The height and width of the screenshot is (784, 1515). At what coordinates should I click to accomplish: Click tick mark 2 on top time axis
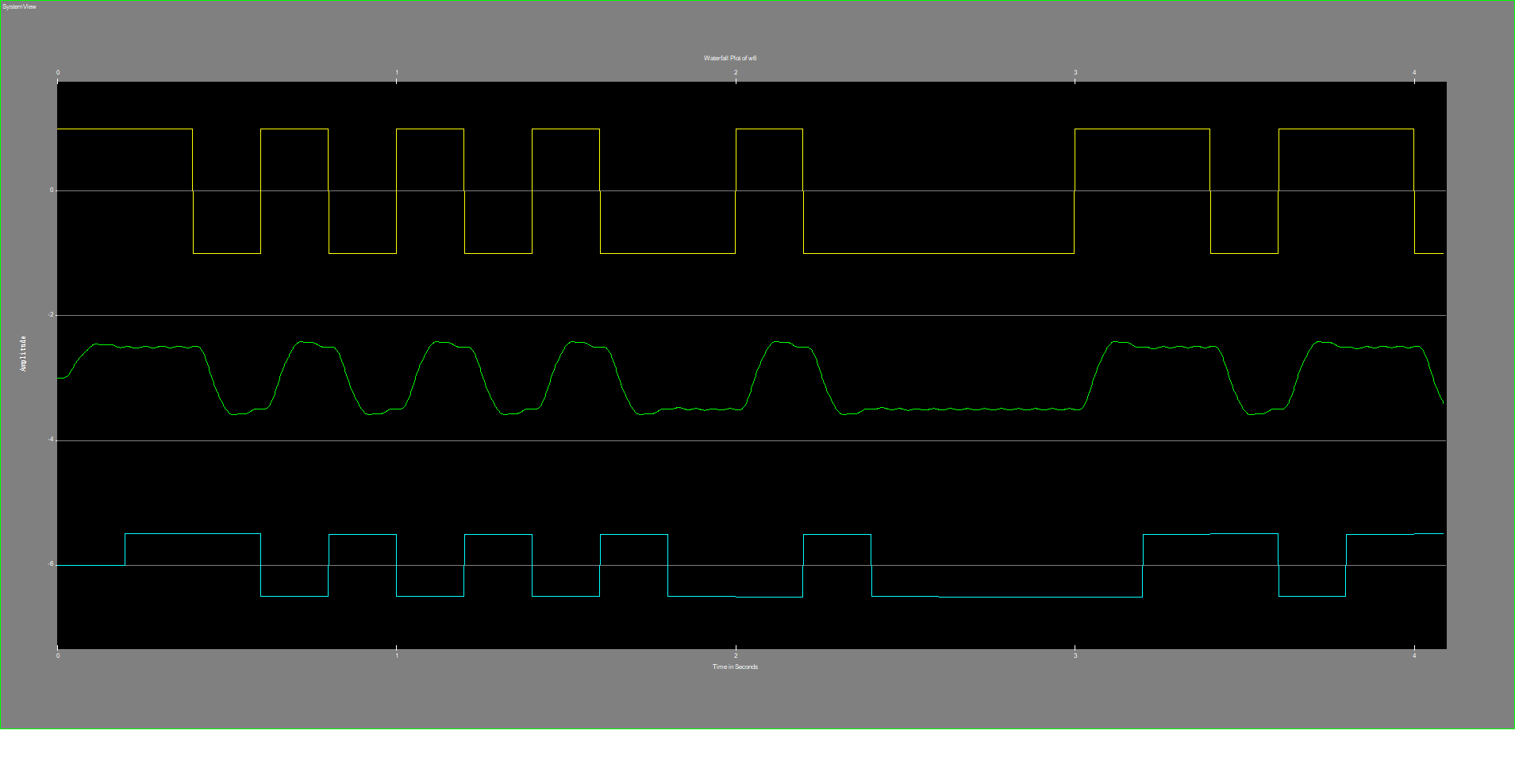[x=736, y=73]
